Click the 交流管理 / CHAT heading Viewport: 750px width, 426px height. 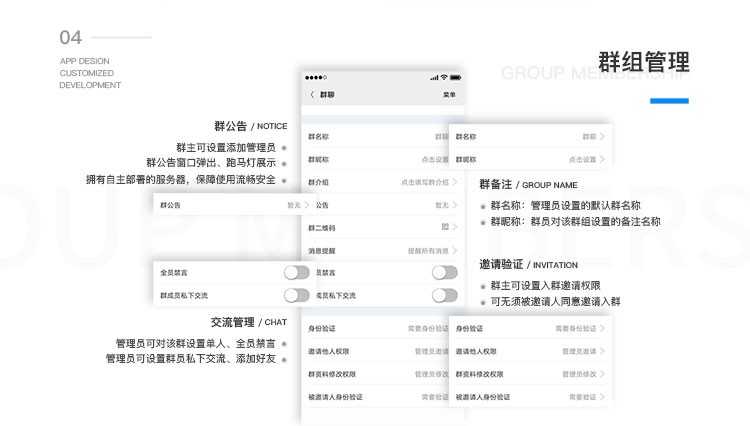tap(249, 322)
